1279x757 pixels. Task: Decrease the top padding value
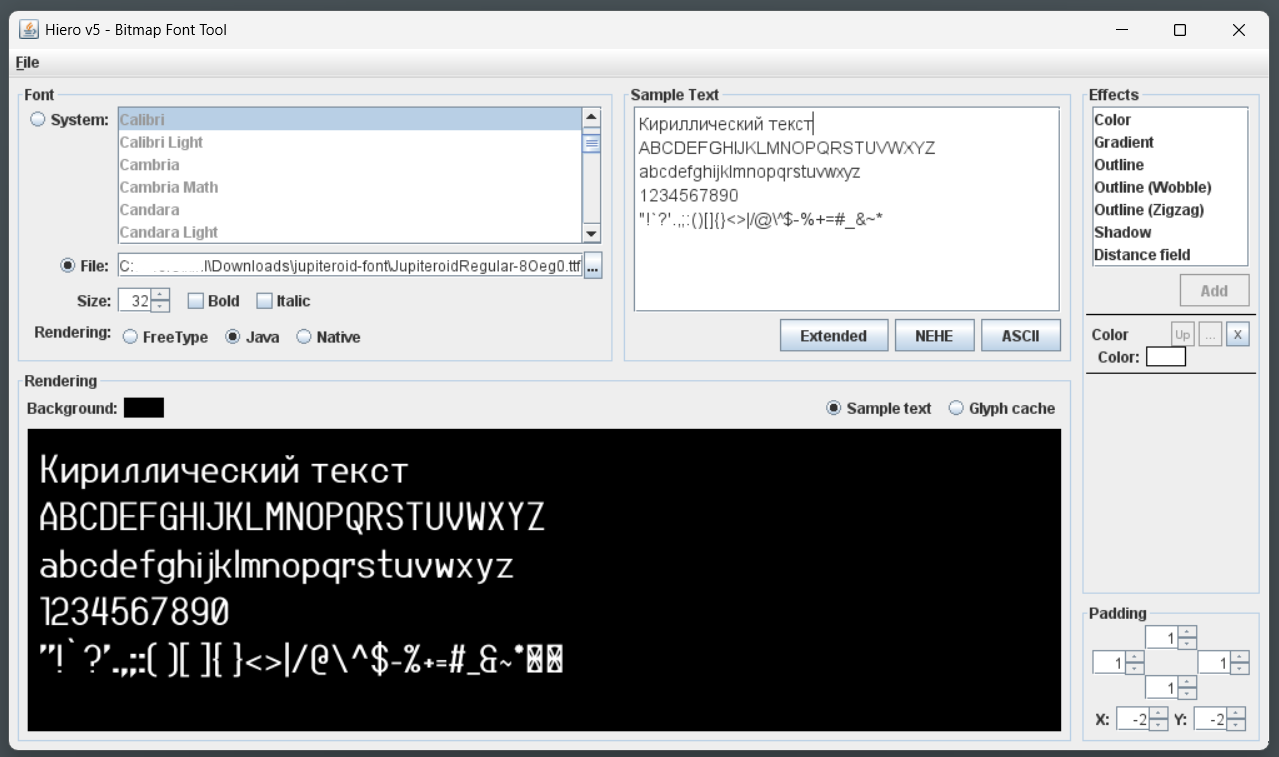click(x=1187, y=643)
